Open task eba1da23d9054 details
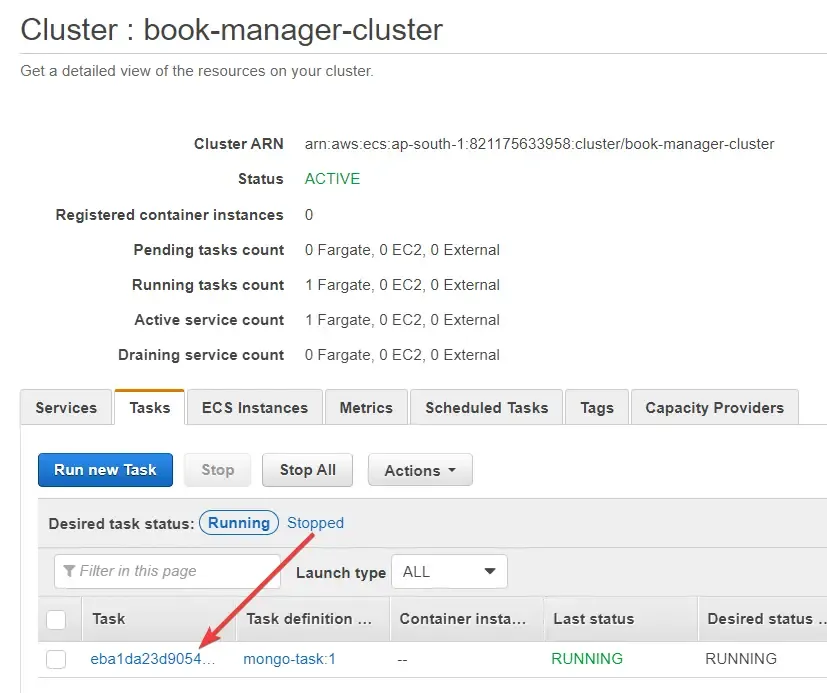The height and width of the screenshot is (693, 827). pos(150,659)
